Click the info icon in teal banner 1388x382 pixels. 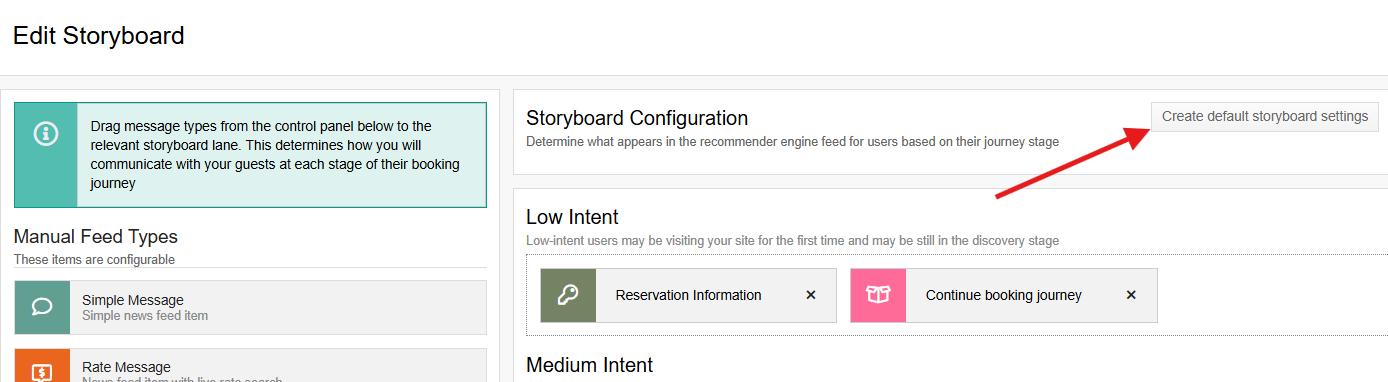[46, 133]
